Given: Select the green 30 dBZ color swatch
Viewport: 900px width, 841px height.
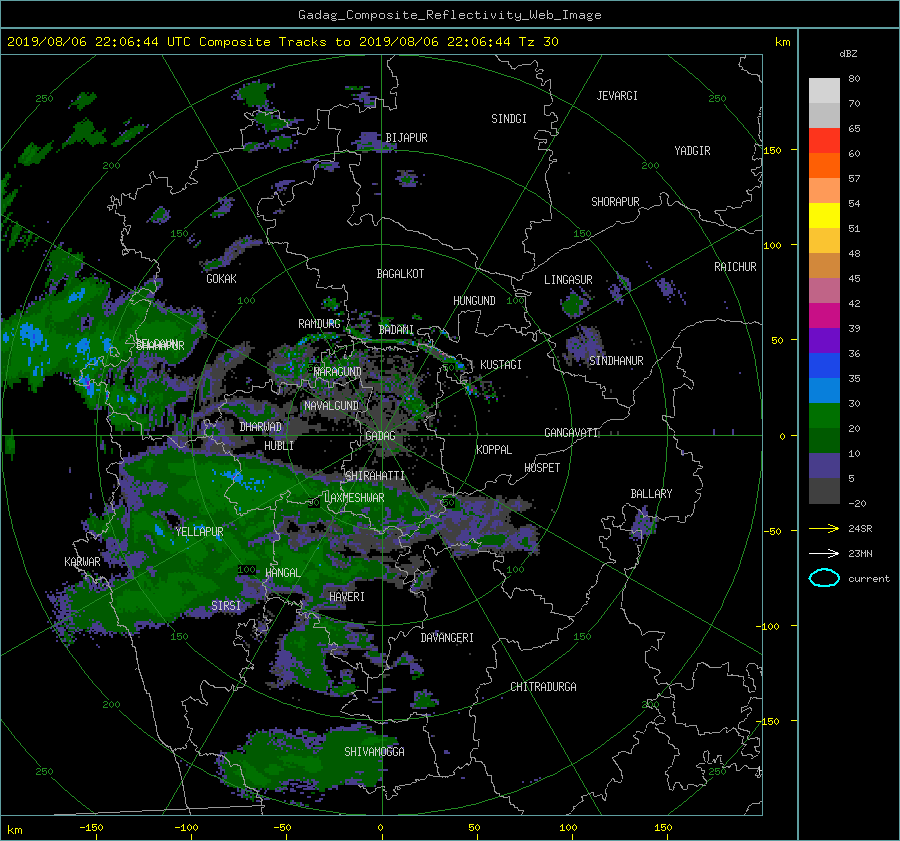Looking at the screenshot, I should coord(824,416).
